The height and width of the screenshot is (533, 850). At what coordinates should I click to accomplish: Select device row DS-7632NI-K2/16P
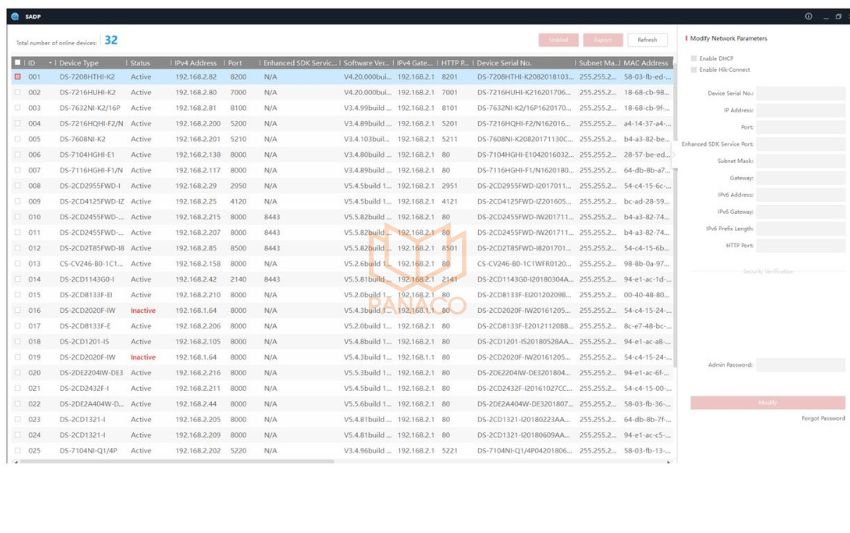click(x=342, y=108)
